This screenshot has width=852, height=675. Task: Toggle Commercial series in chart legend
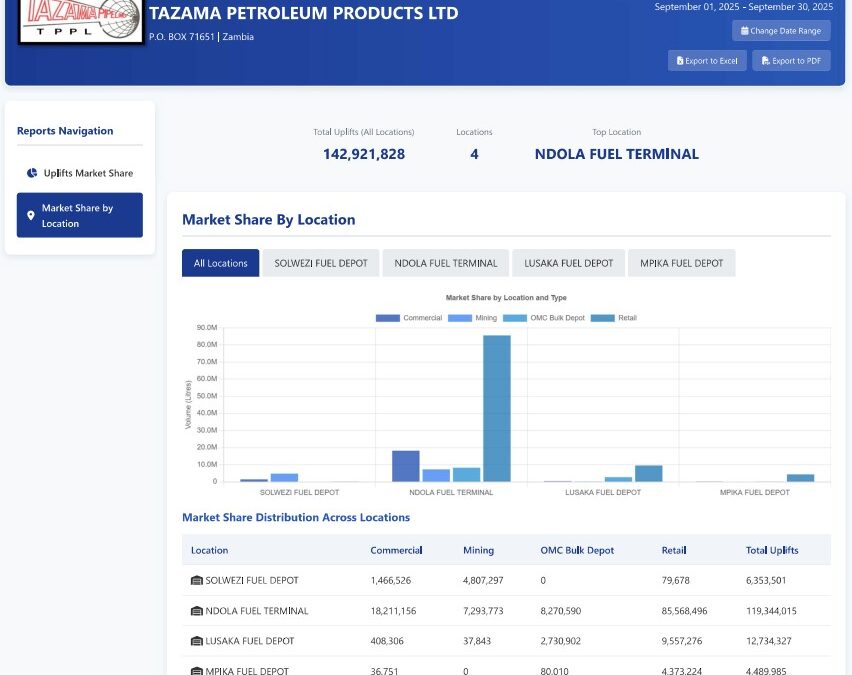[x=408, y=318]
